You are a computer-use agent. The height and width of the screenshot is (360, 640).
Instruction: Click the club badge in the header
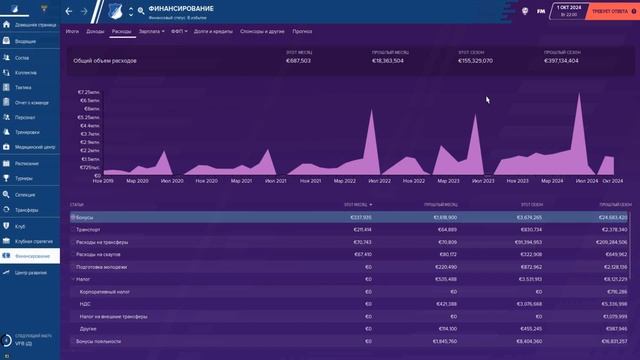pos(115,11)
